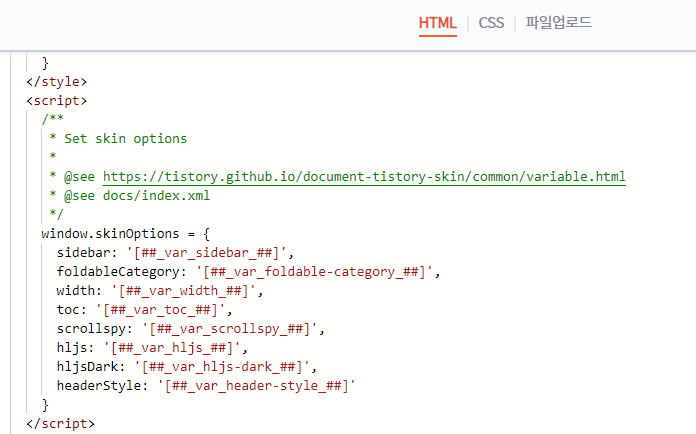Switch to the HTML tab
This screenshot has width=696, height=434.
click(x=437, y=23)
